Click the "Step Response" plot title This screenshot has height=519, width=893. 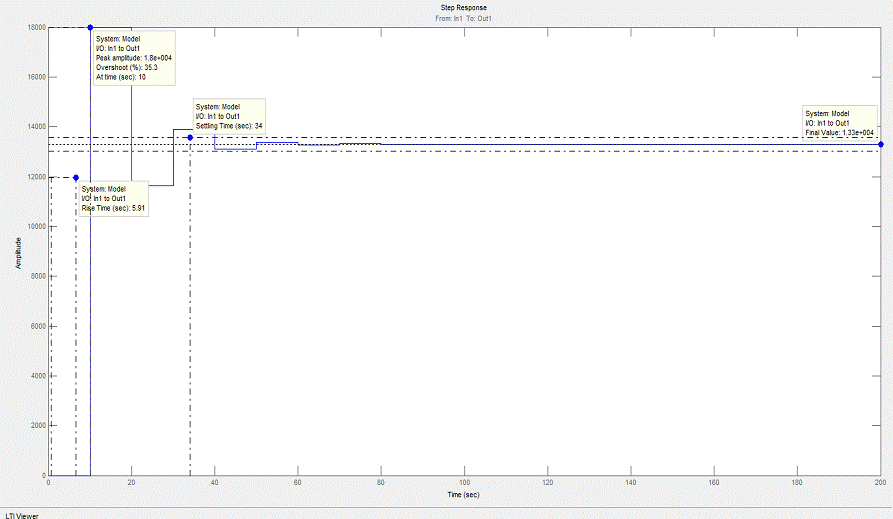463,8
